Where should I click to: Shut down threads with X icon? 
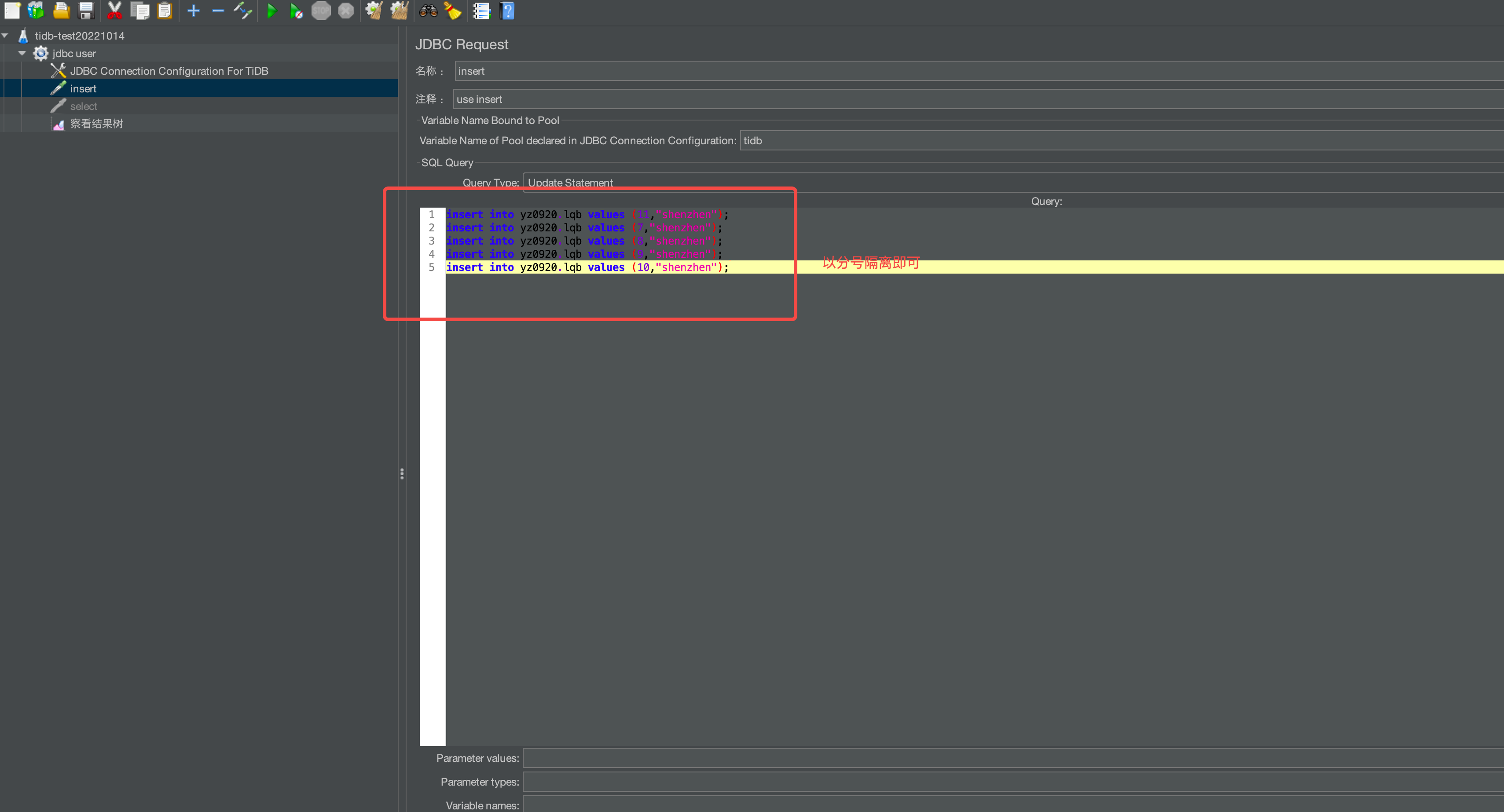[x=346, y=10]
